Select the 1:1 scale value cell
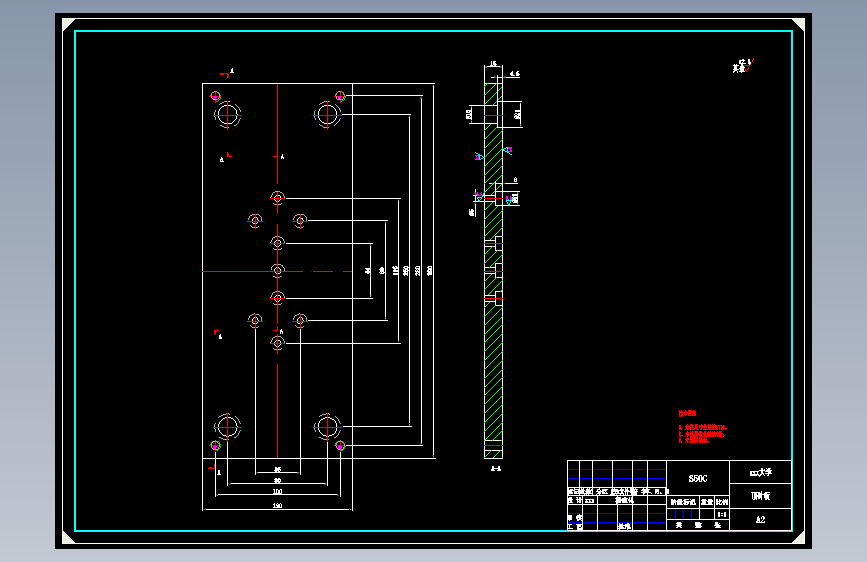 pyautogui.click(x=722, y=514)
